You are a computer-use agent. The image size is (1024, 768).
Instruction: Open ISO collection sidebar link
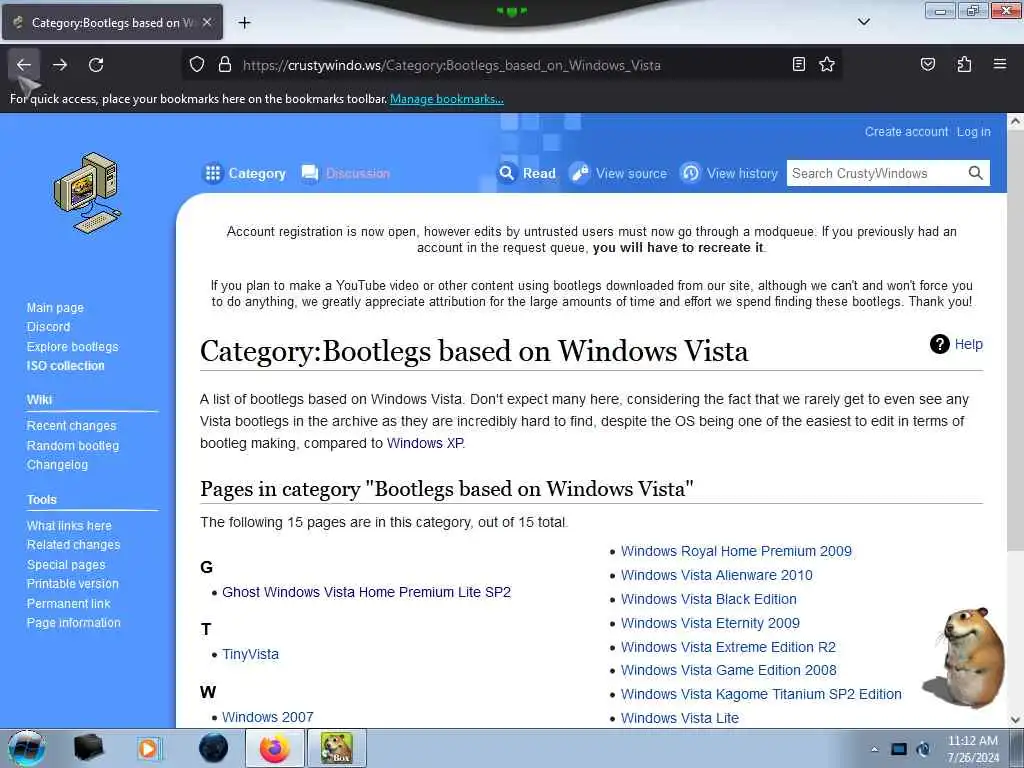pyautogui.click(x=65, y=366)
